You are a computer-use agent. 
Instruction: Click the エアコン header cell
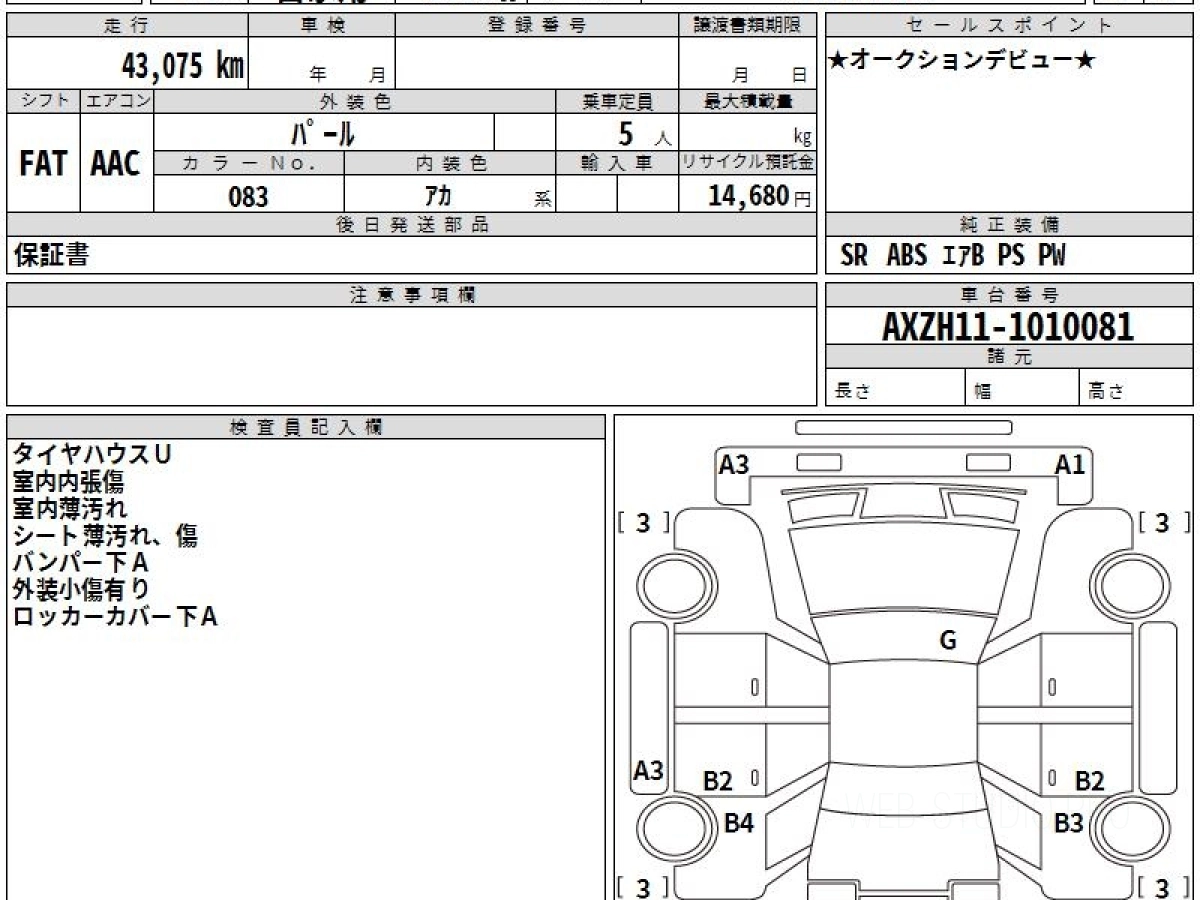click(117, 101)
